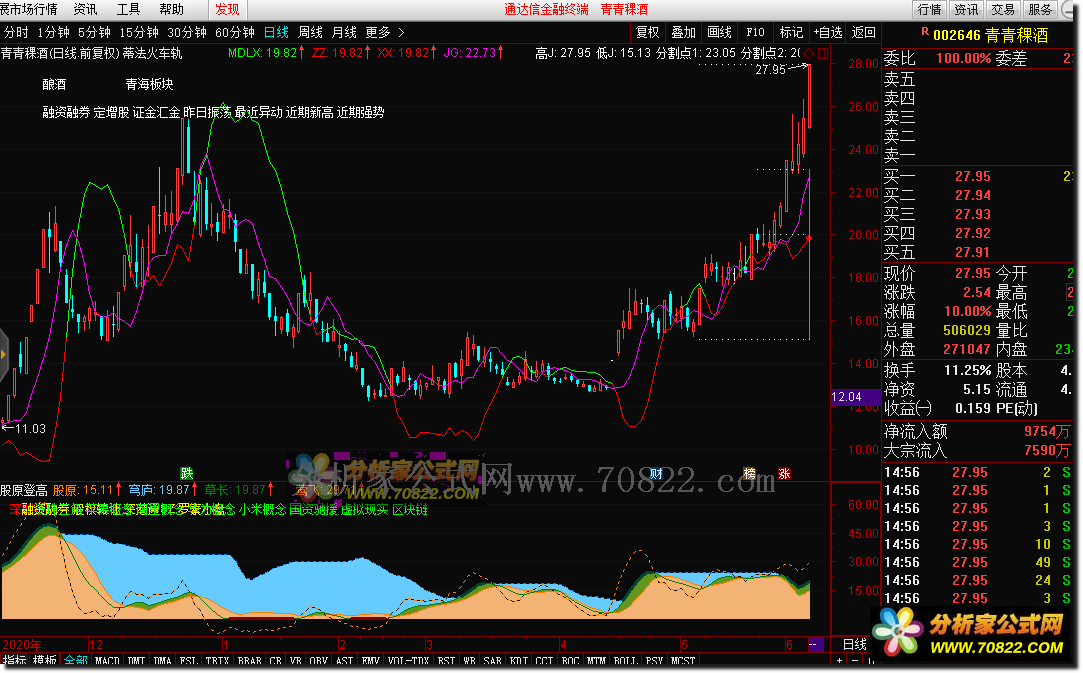Select the PSY indicator

[654, 661]
